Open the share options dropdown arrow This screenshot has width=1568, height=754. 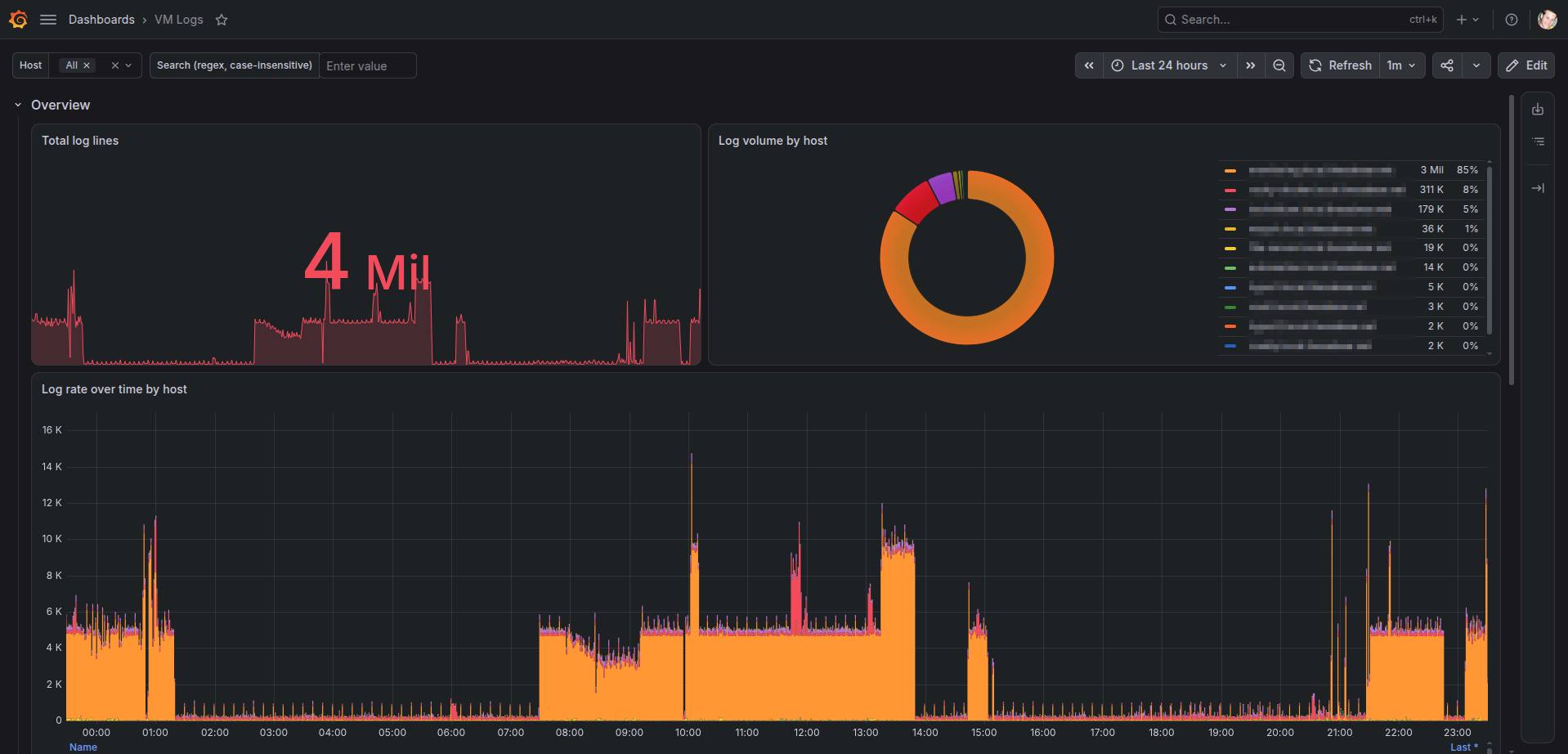tap(1476, 65)
